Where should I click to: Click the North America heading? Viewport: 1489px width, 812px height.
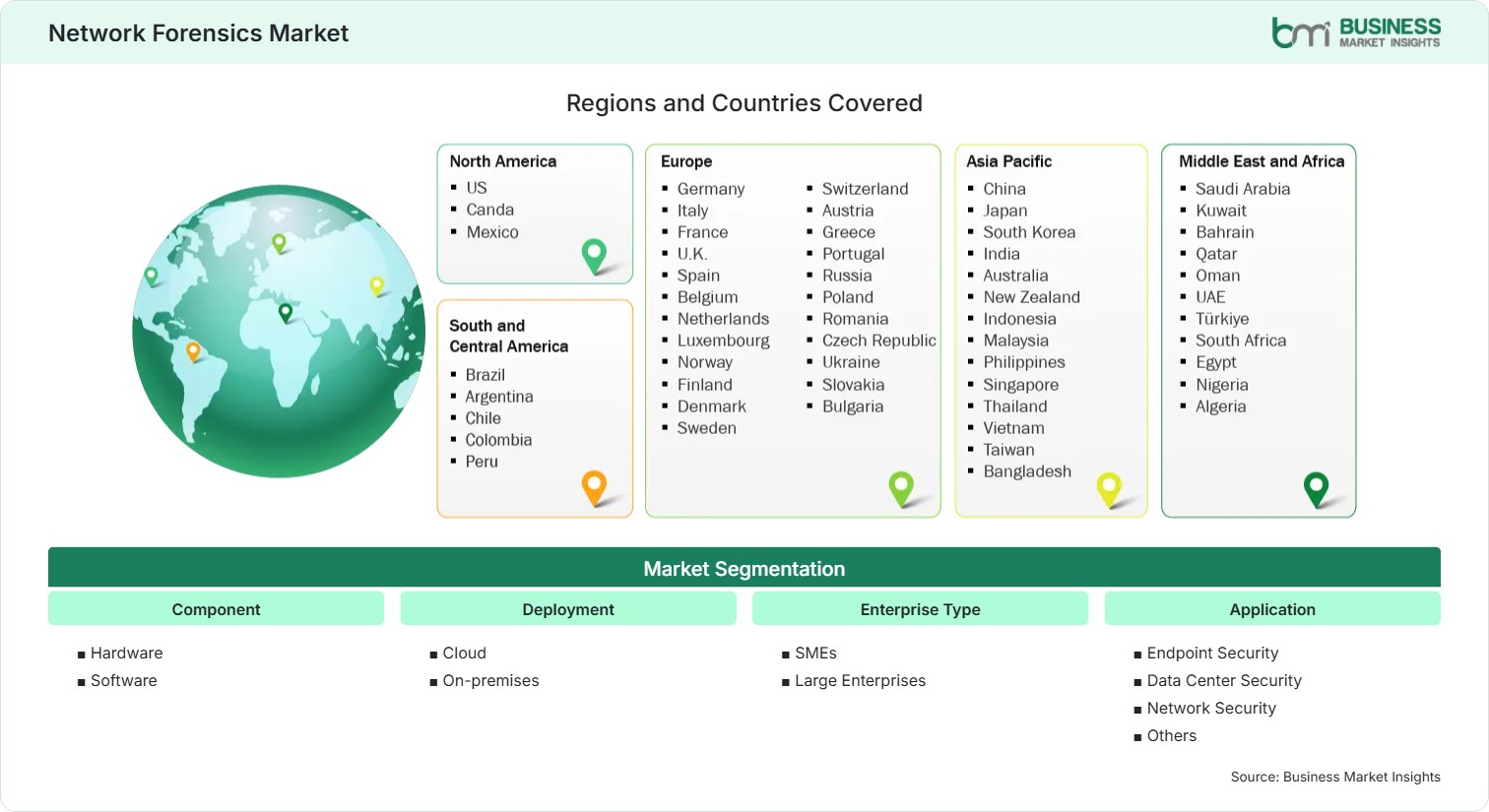click(x=502, y=161)
